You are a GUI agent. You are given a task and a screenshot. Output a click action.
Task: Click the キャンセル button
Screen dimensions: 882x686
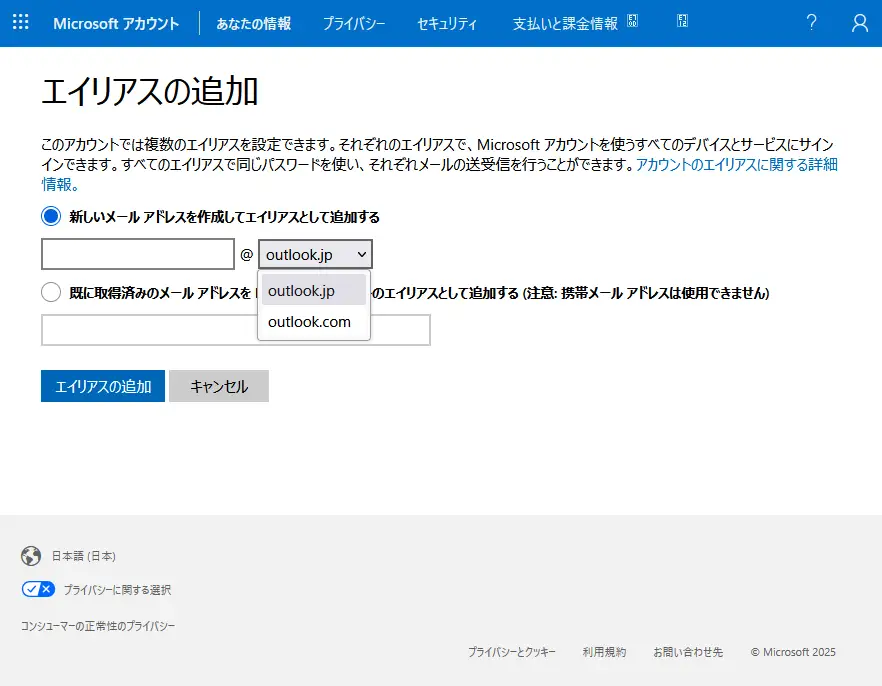click(x=219, y=386)
